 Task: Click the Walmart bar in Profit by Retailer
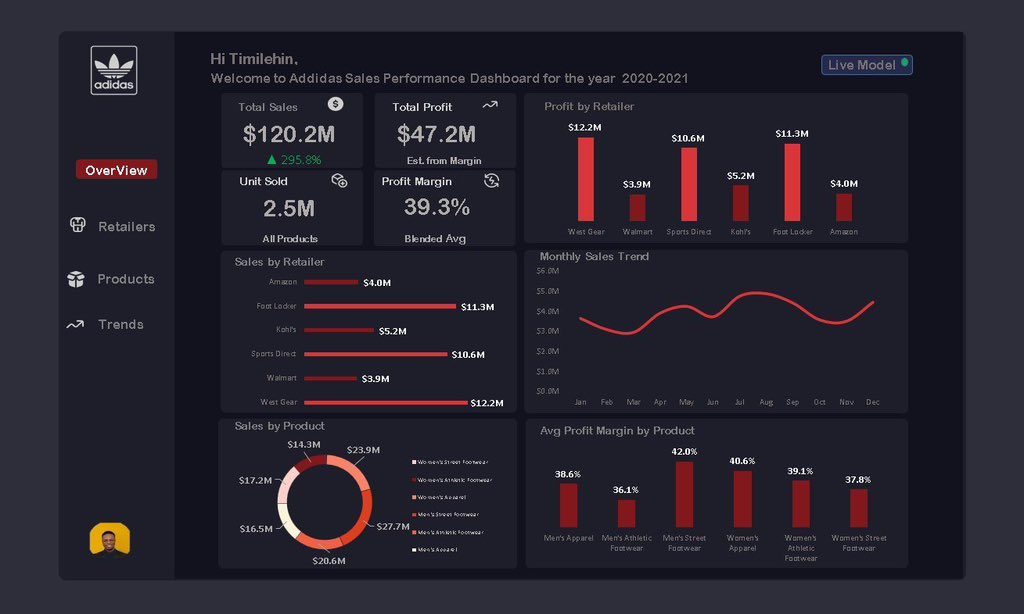tap(637, 208)
